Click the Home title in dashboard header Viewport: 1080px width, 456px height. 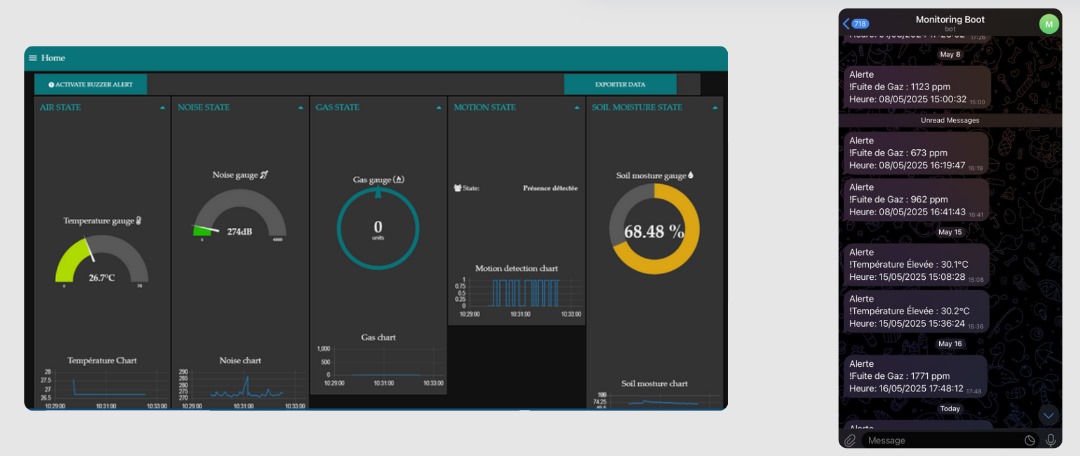tap(53, 58)
